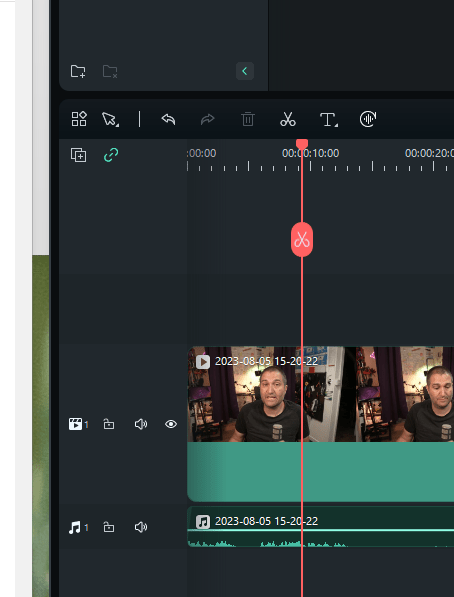Mute video track 1 audio
This screenshot has height=597, width=454.
tap(141, 424)
